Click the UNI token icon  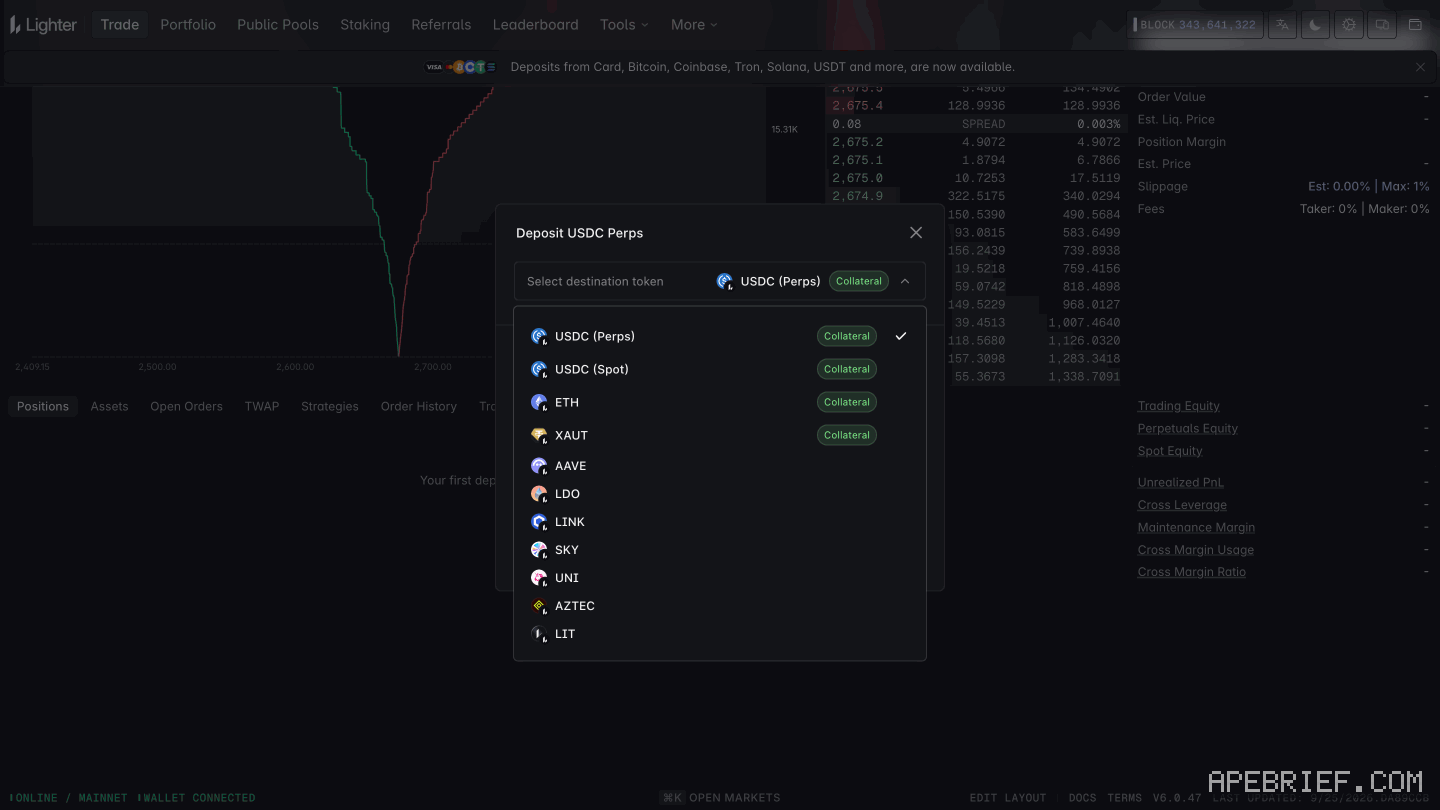(x=539, y=578)
